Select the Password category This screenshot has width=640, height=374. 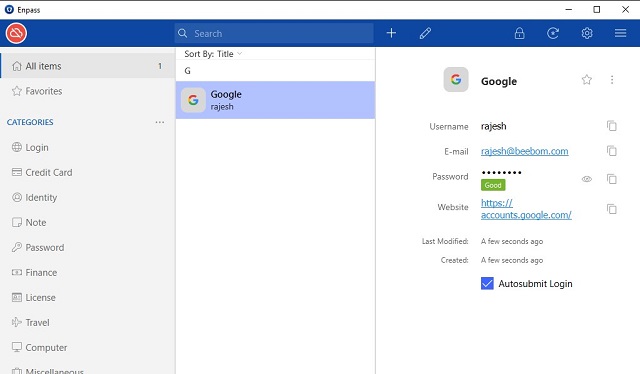[87, 247]
